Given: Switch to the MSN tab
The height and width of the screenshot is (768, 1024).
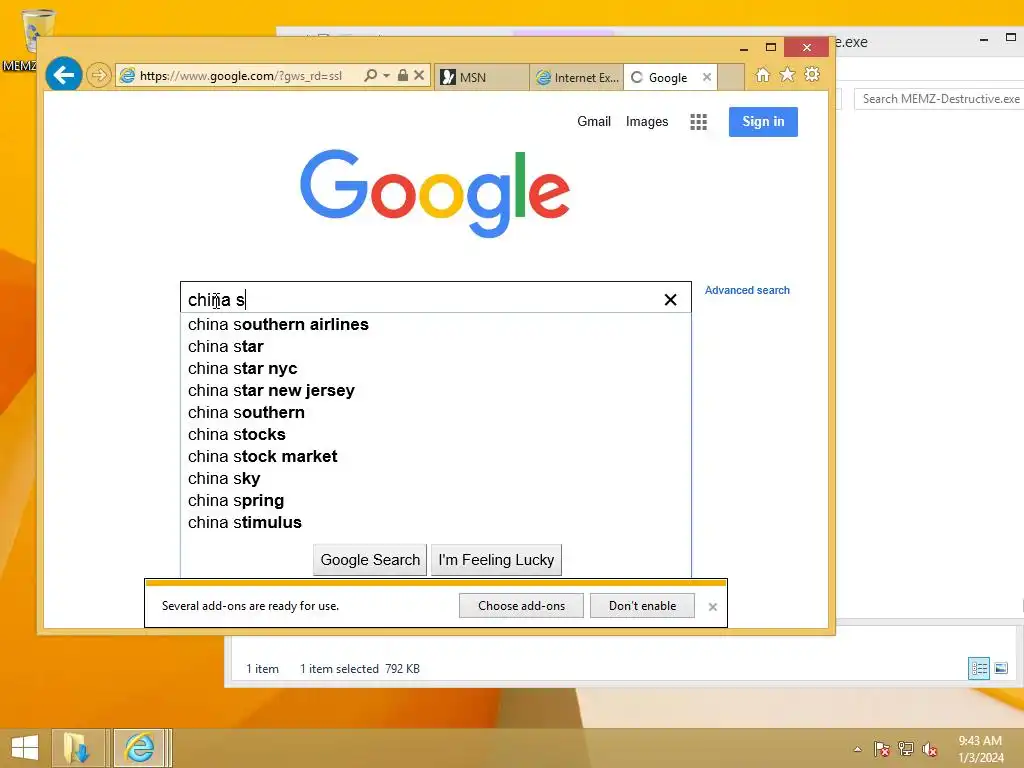Looking at the screenshot, I should [482, 77].
